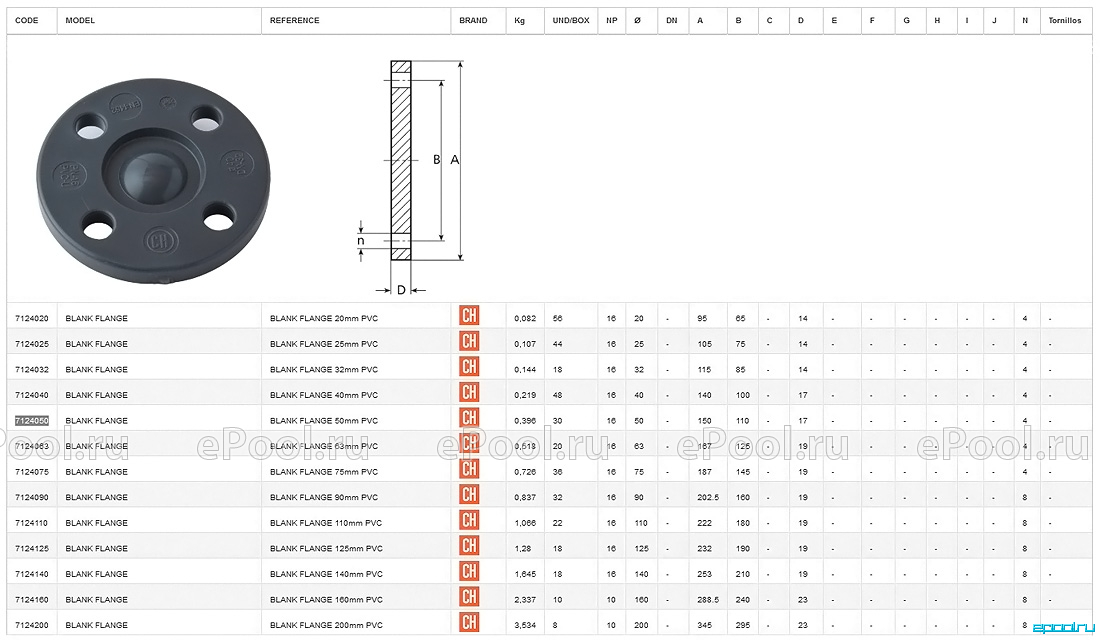This screenshot has width=1100, height=640.
Task: Click the NP column header
Action: point(612,20)
